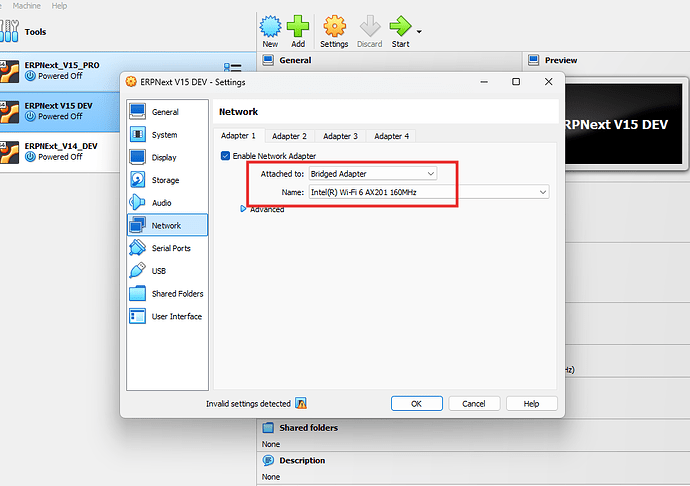The height and width of the screenshot is (486, 690).
Task: Select the ERPNext V15 DEV virtual machine
Action: point(60,111)
